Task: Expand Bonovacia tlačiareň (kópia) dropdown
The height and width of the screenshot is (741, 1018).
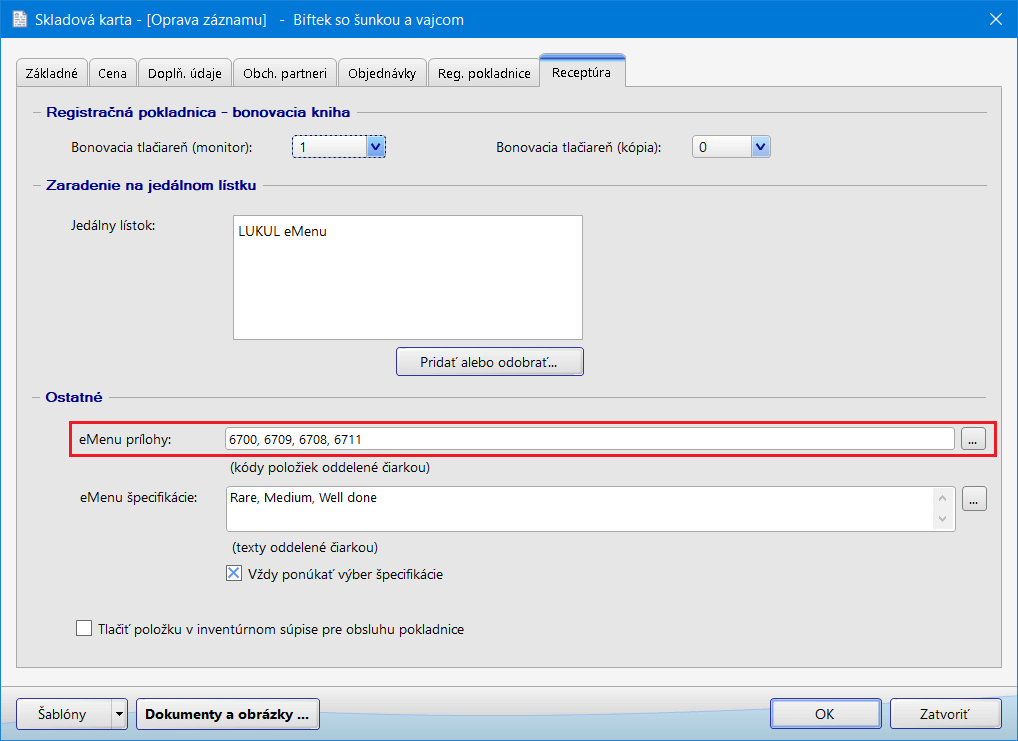Action: click(x=760, y=147)
